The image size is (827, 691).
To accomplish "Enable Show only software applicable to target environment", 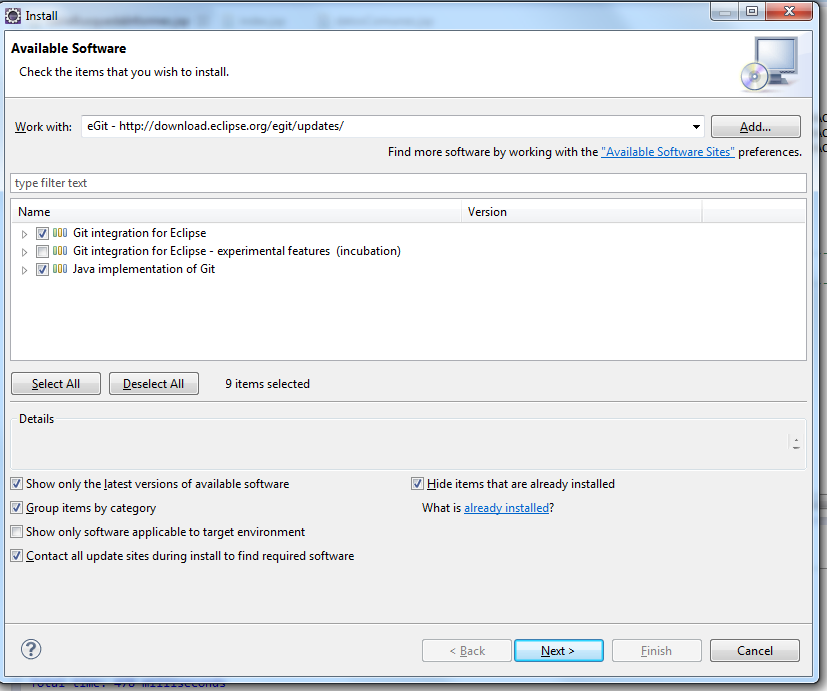I will 17,532.
